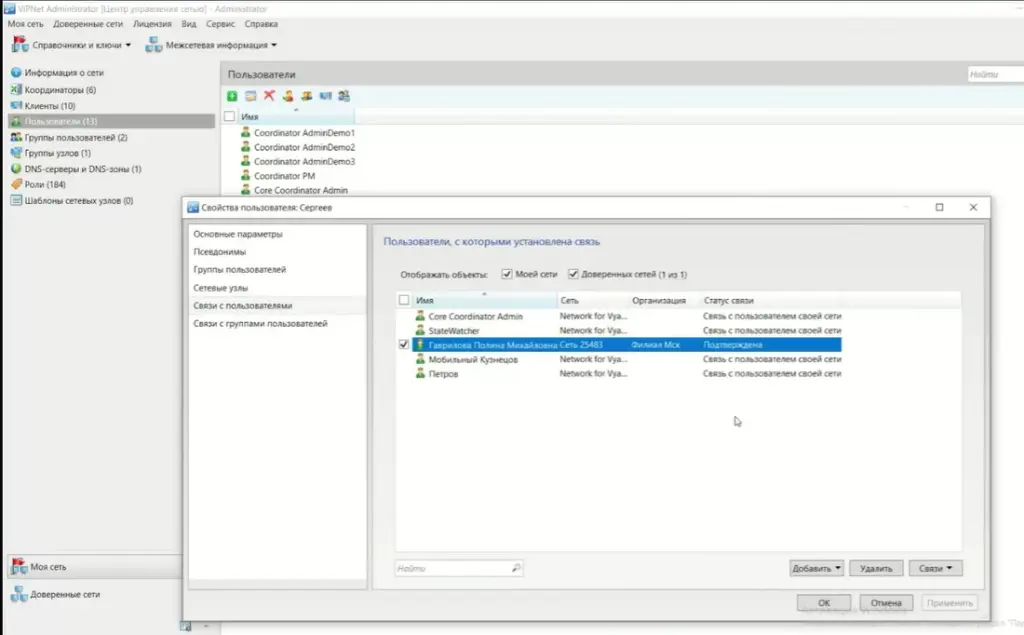Open the Связи dropdown button

click(x=935, y=568)
